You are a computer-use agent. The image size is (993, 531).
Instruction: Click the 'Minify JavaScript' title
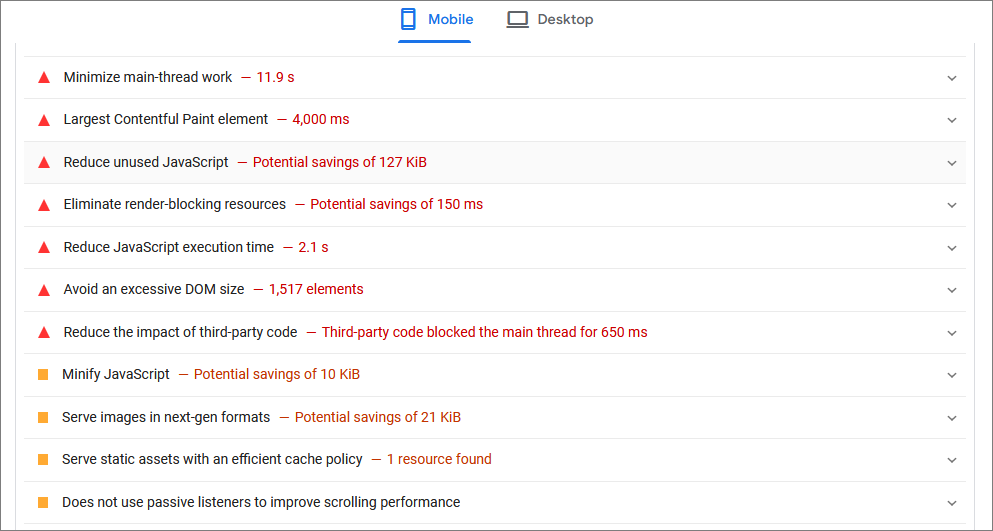(116, 374)
